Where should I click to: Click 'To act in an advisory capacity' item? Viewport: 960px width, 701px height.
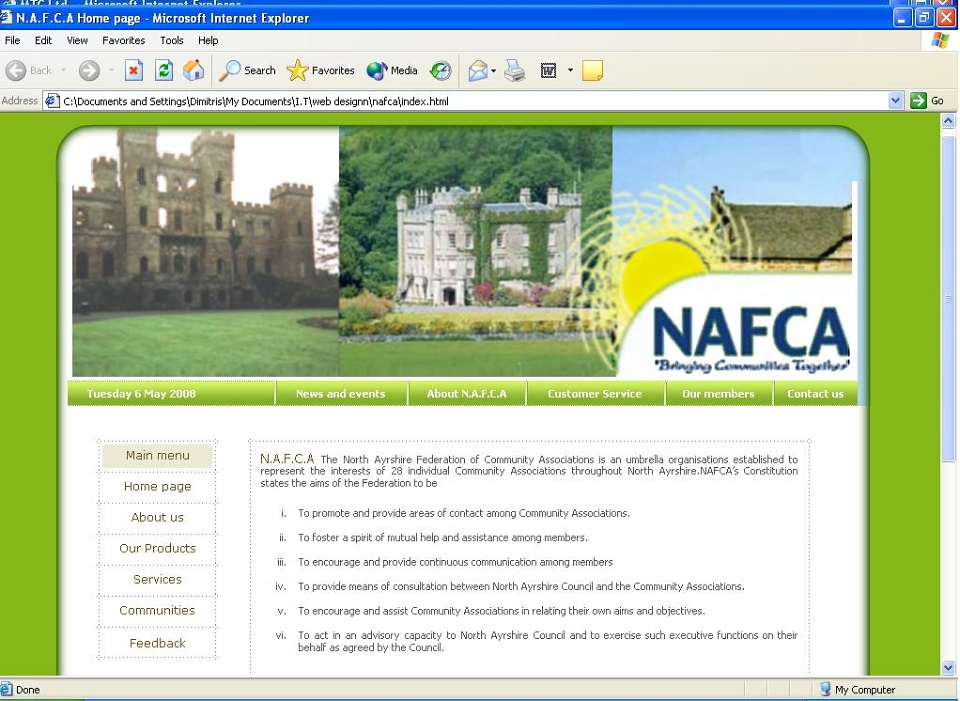[x=548, y=641]
